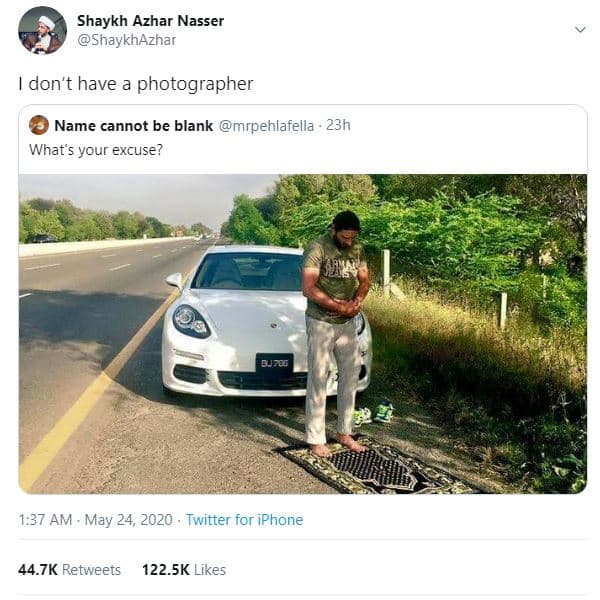Screen dimensions: 600x600
Task: Select the "I don't have a photographer" text
Action: click(135, 84)
